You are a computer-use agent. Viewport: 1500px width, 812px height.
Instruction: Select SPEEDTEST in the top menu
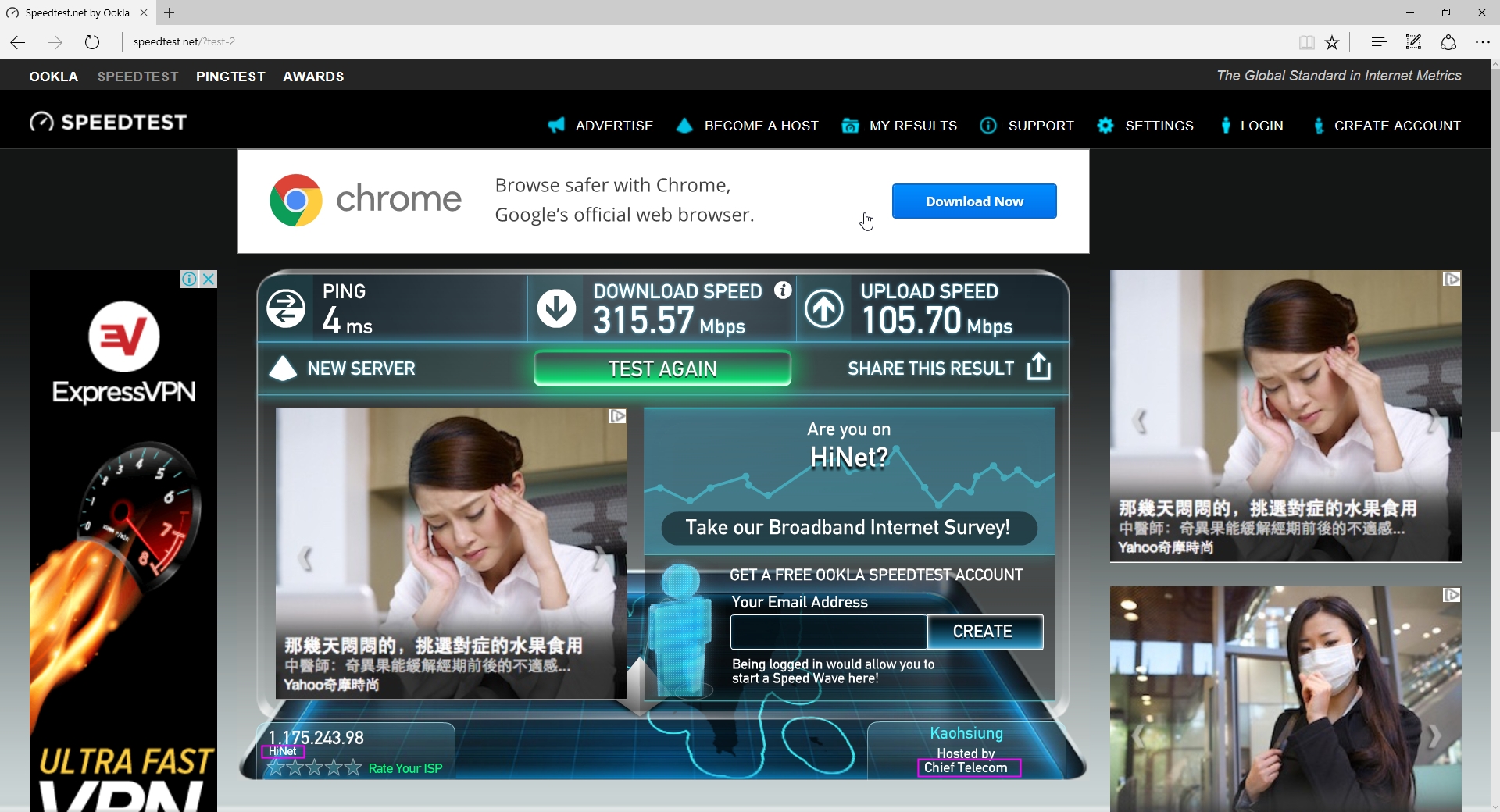click(138, 77)
